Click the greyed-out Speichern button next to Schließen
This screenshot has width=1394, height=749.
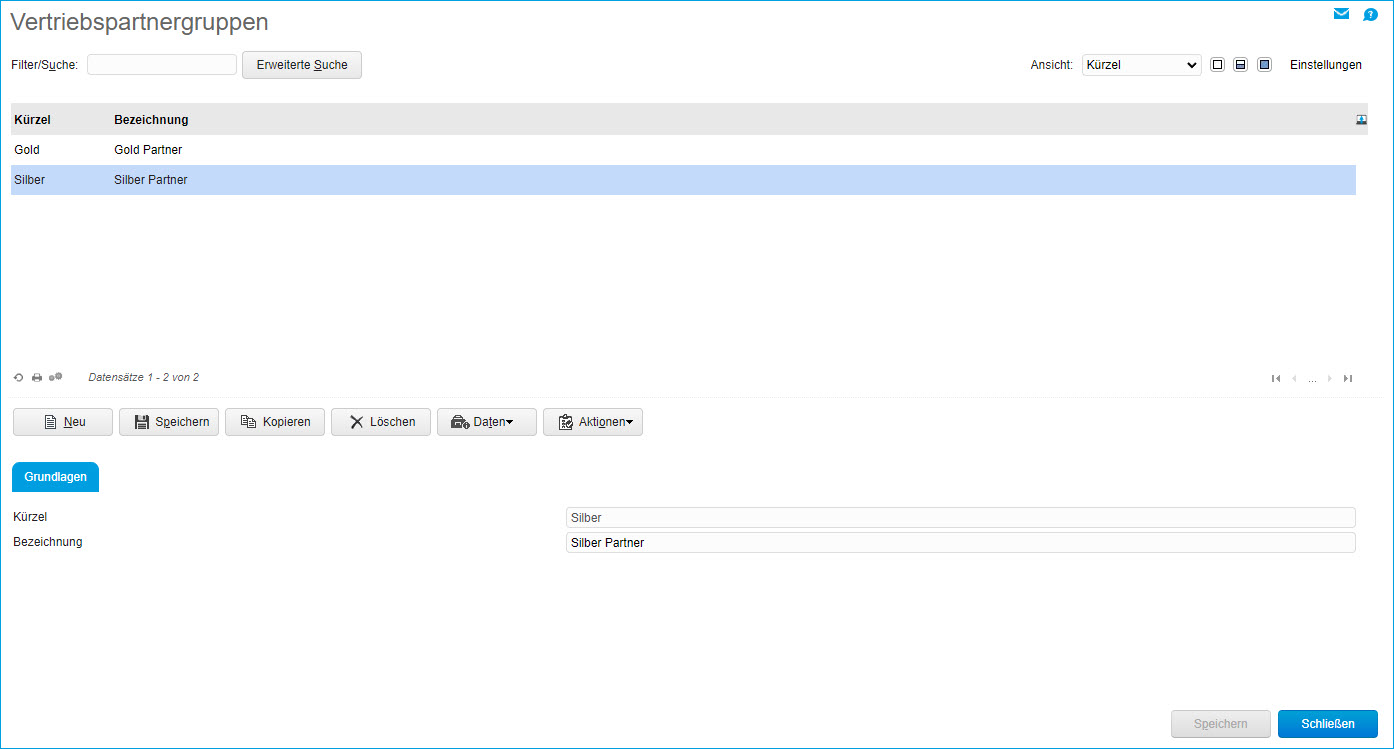tap(1221, 724)
